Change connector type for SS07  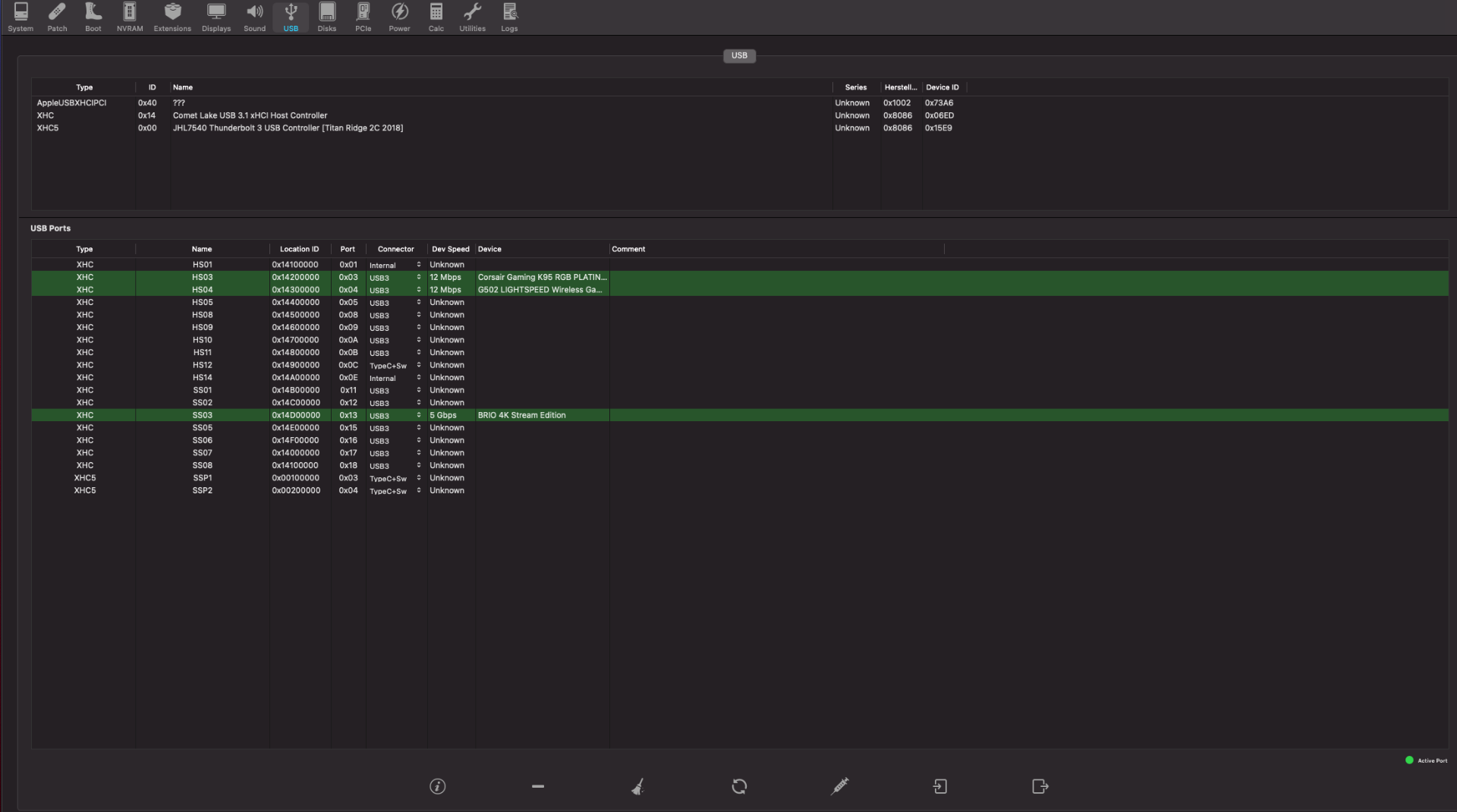click(395, 453)
